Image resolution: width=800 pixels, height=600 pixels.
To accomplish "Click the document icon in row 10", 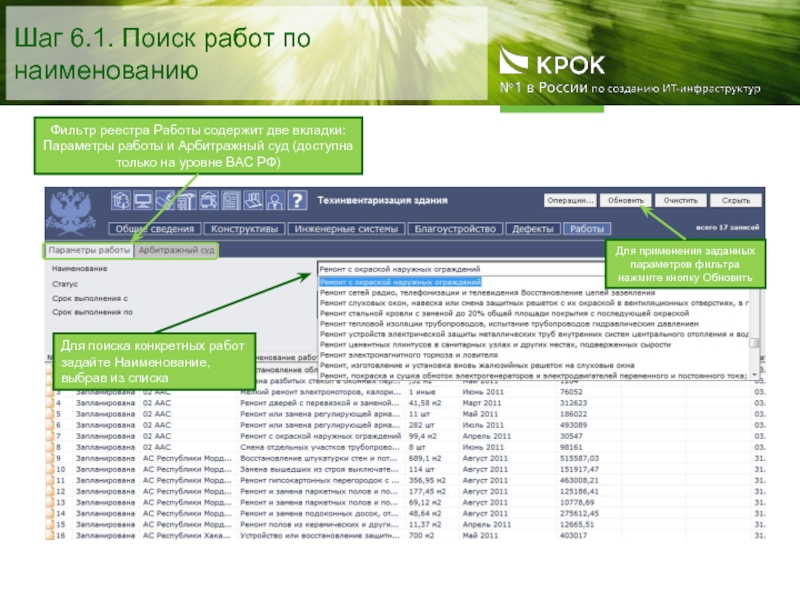I will coord(50,469).
